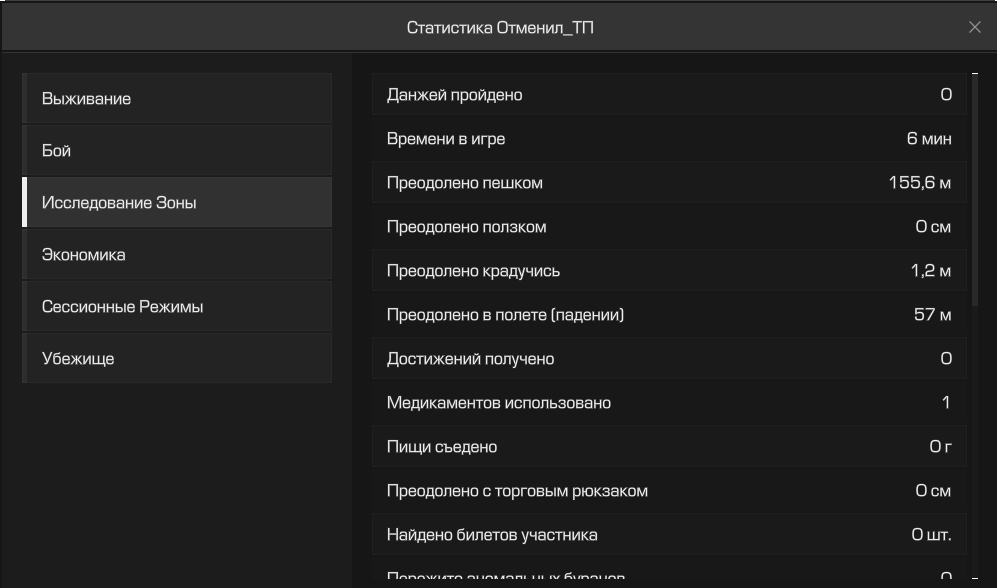Click the 6 мин value
Viewport: 997px width, 588px height.
click(x=929, y=139)
